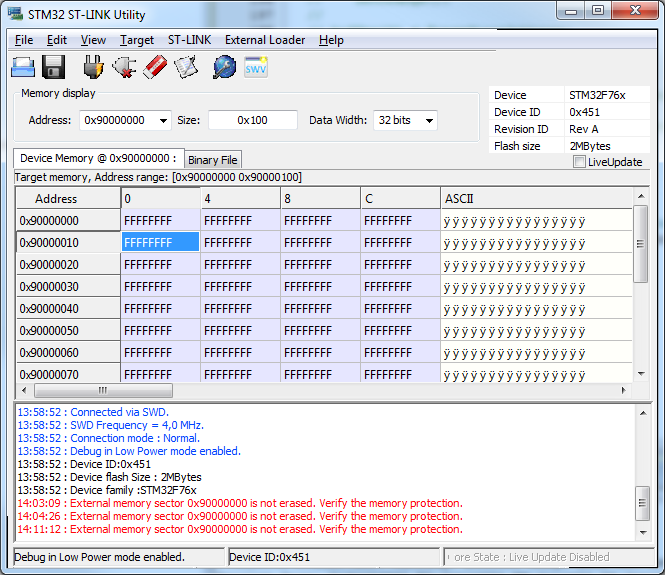
Task: Open the View menu
Action: pyautogui.click(x=93, y=40)
